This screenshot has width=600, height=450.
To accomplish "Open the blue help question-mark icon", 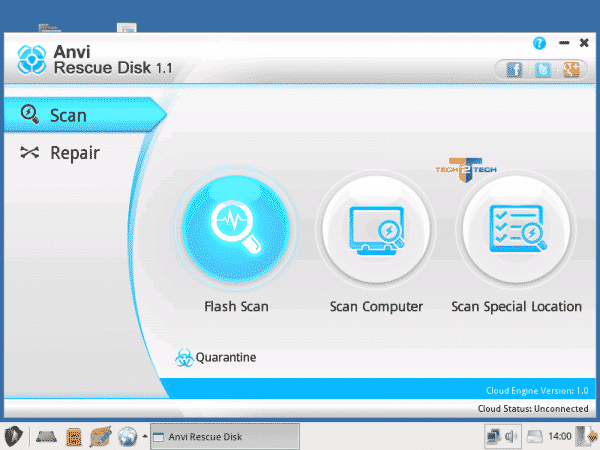I will click(539, 43).
